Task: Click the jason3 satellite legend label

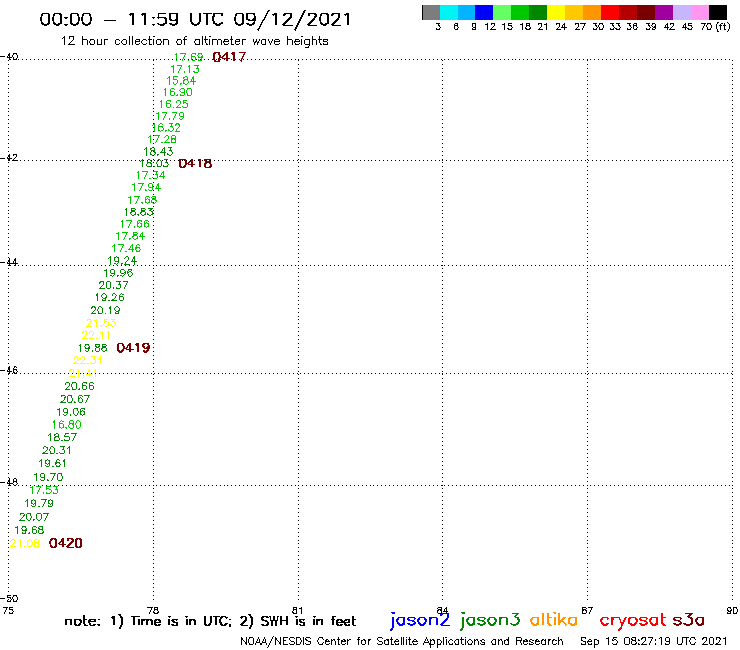Action: click(x=490, y=620)
